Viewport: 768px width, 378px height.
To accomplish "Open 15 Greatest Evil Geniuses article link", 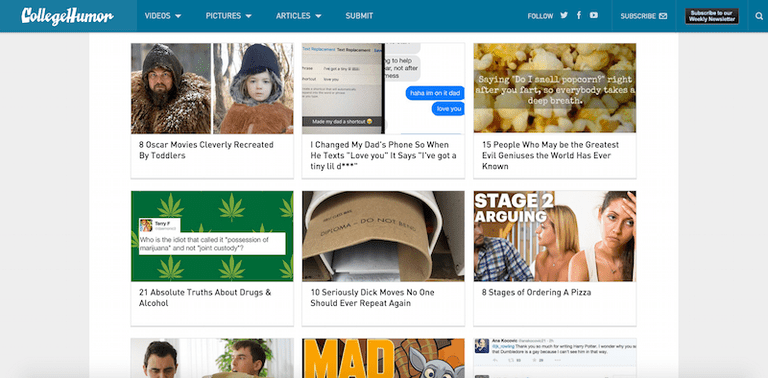I will (x=550, y=156).
